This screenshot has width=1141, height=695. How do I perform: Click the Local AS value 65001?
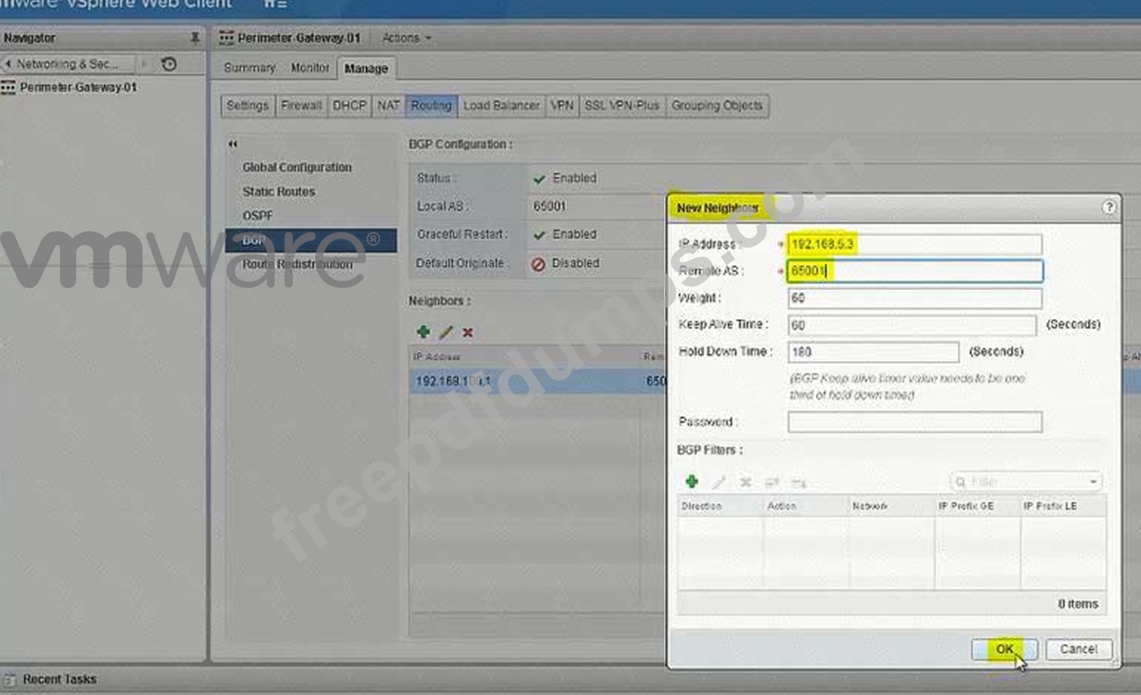[x=549, y=207]
